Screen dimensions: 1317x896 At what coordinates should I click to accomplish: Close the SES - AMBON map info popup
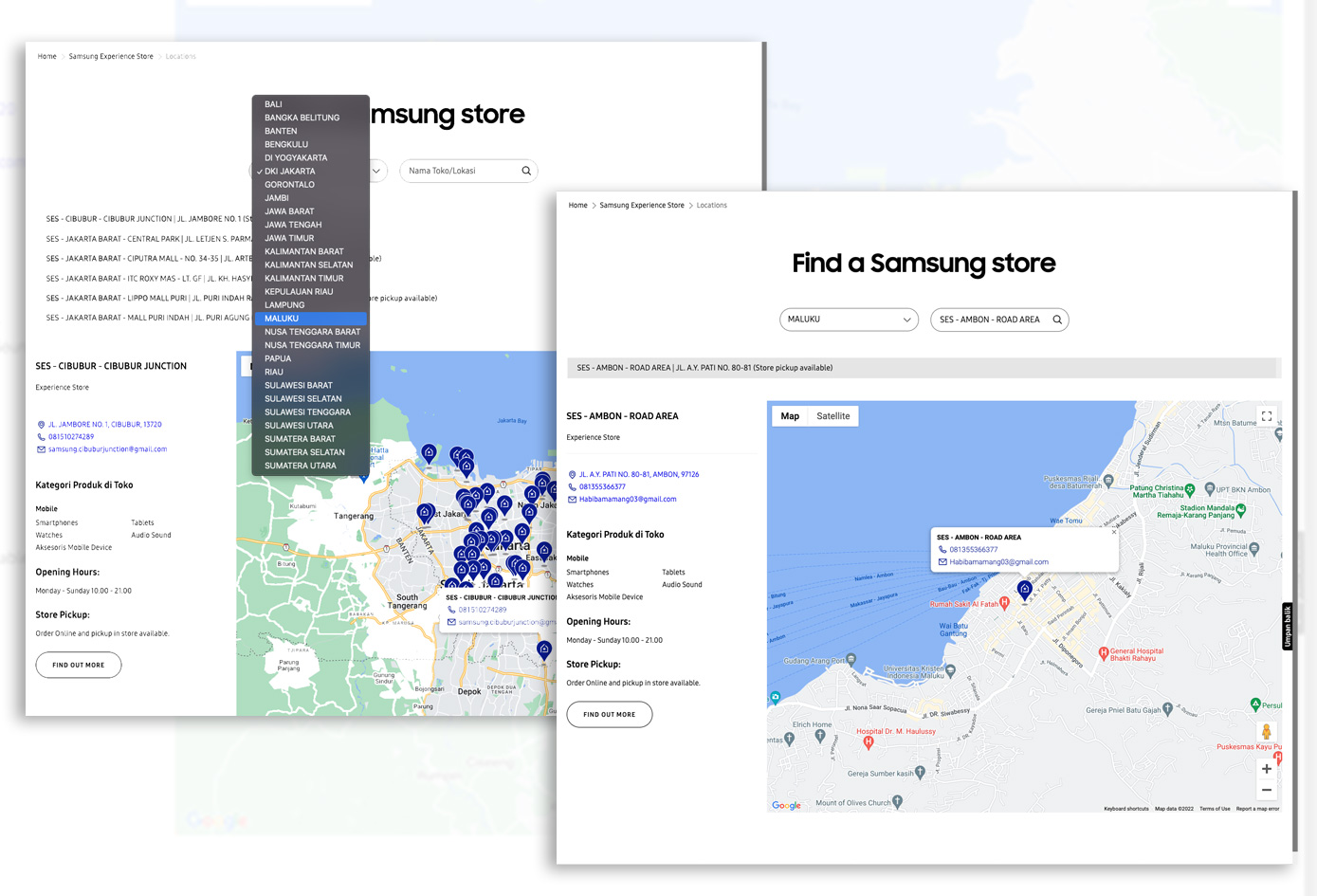coord(1113,532)
